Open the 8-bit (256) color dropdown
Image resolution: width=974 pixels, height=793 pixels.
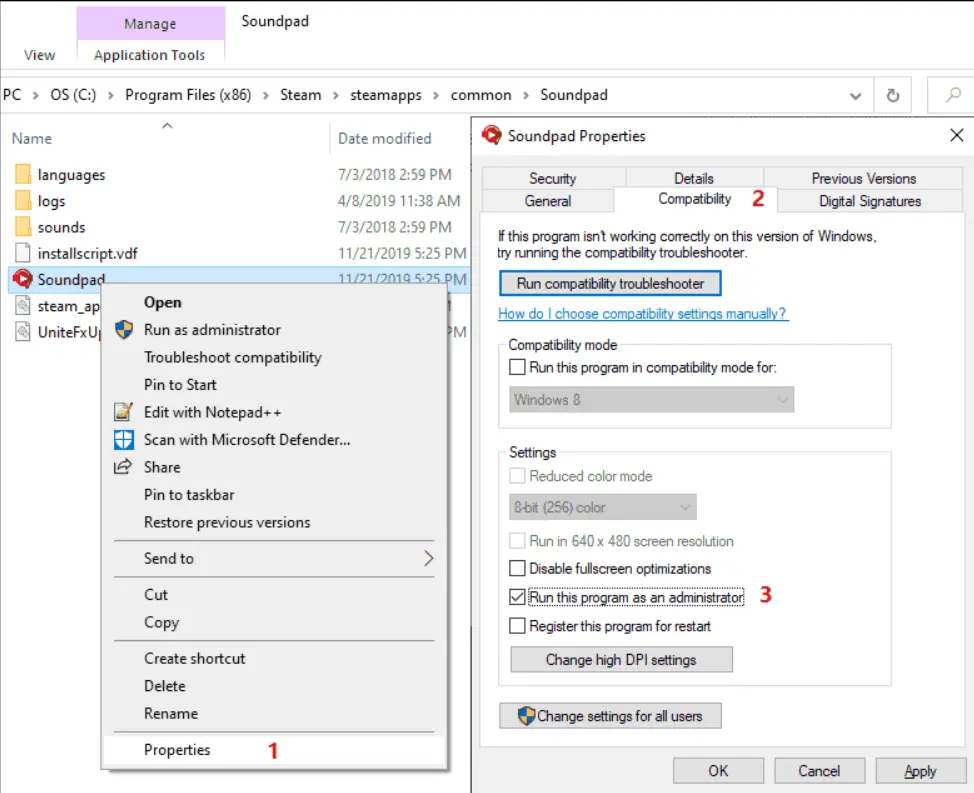pos(603,507)
